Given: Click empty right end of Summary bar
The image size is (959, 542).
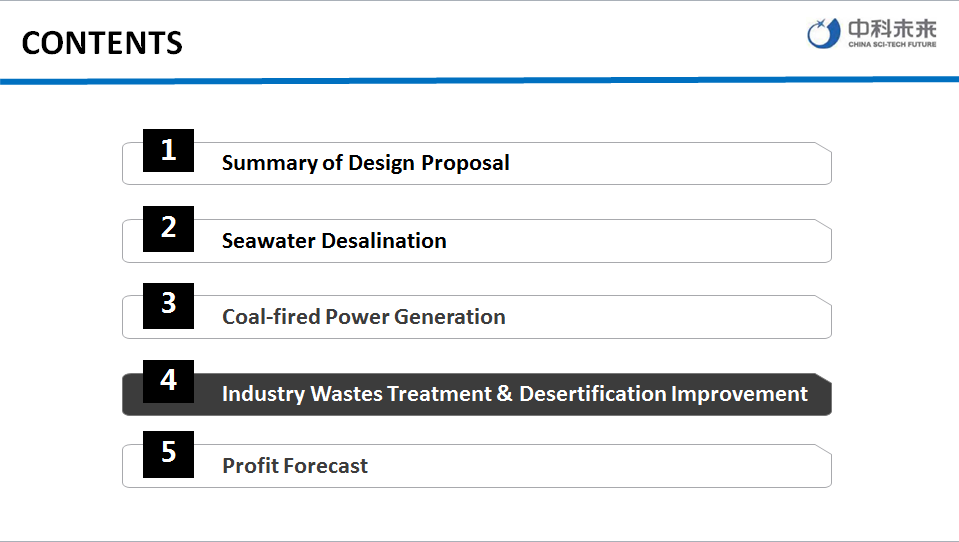Looking at the screenshot, I should [x=700, y=164].
